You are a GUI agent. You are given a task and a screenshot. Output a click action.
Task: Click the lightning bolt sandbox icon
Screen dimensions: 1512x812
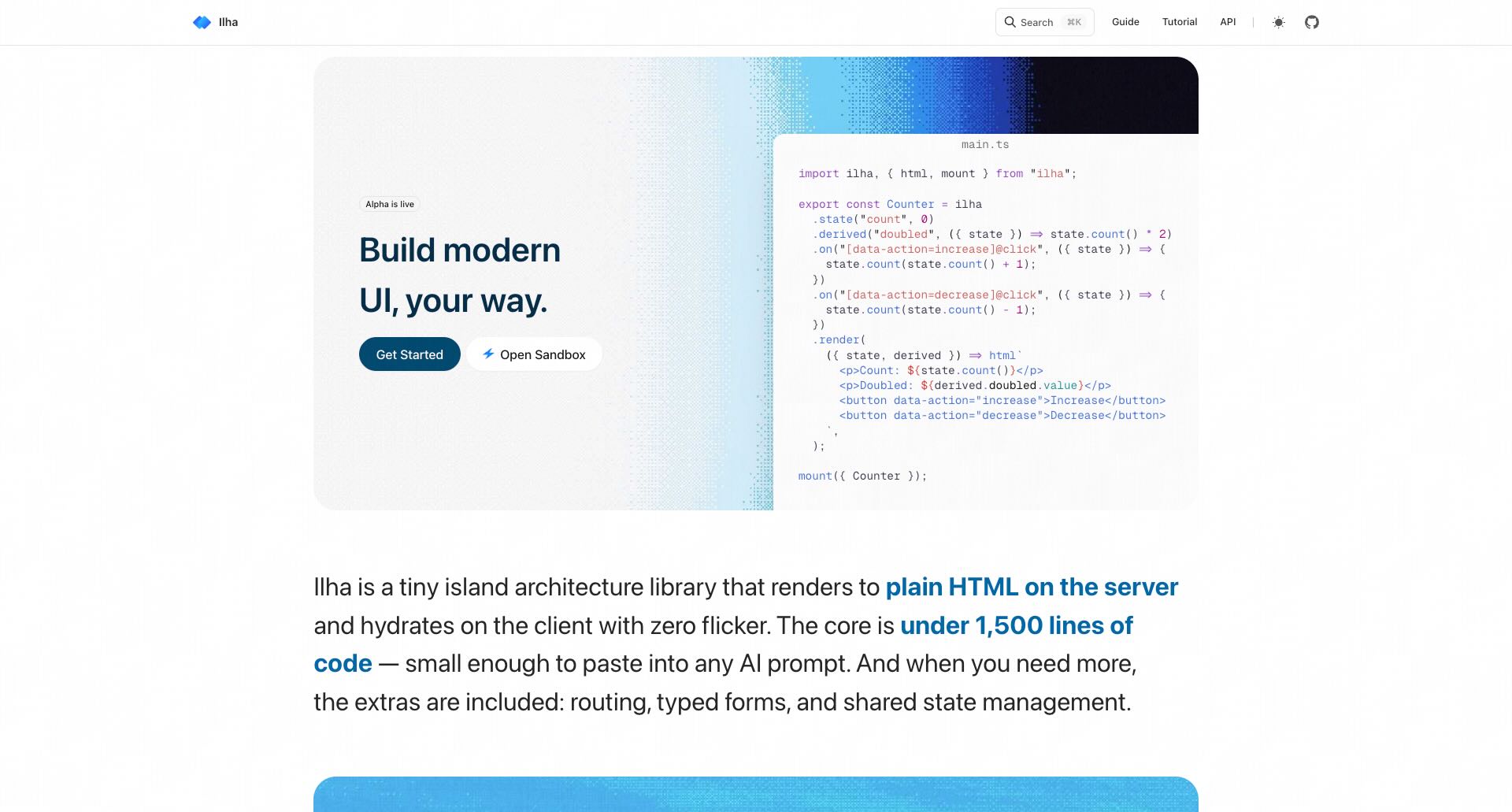(488, 354)
